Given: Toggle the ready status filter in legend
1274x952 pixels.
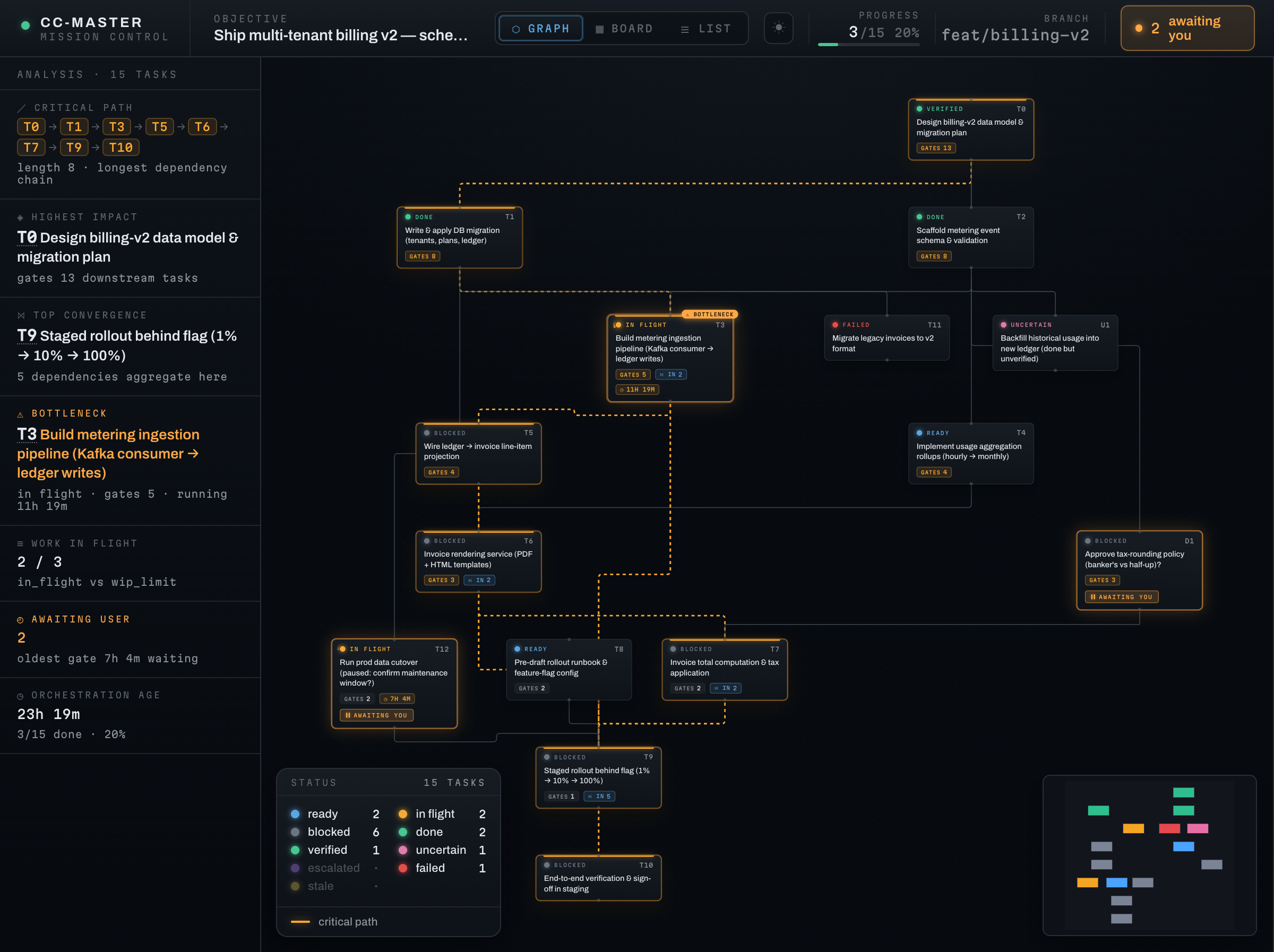Looking at the screenshot, I should click(335, 814).
